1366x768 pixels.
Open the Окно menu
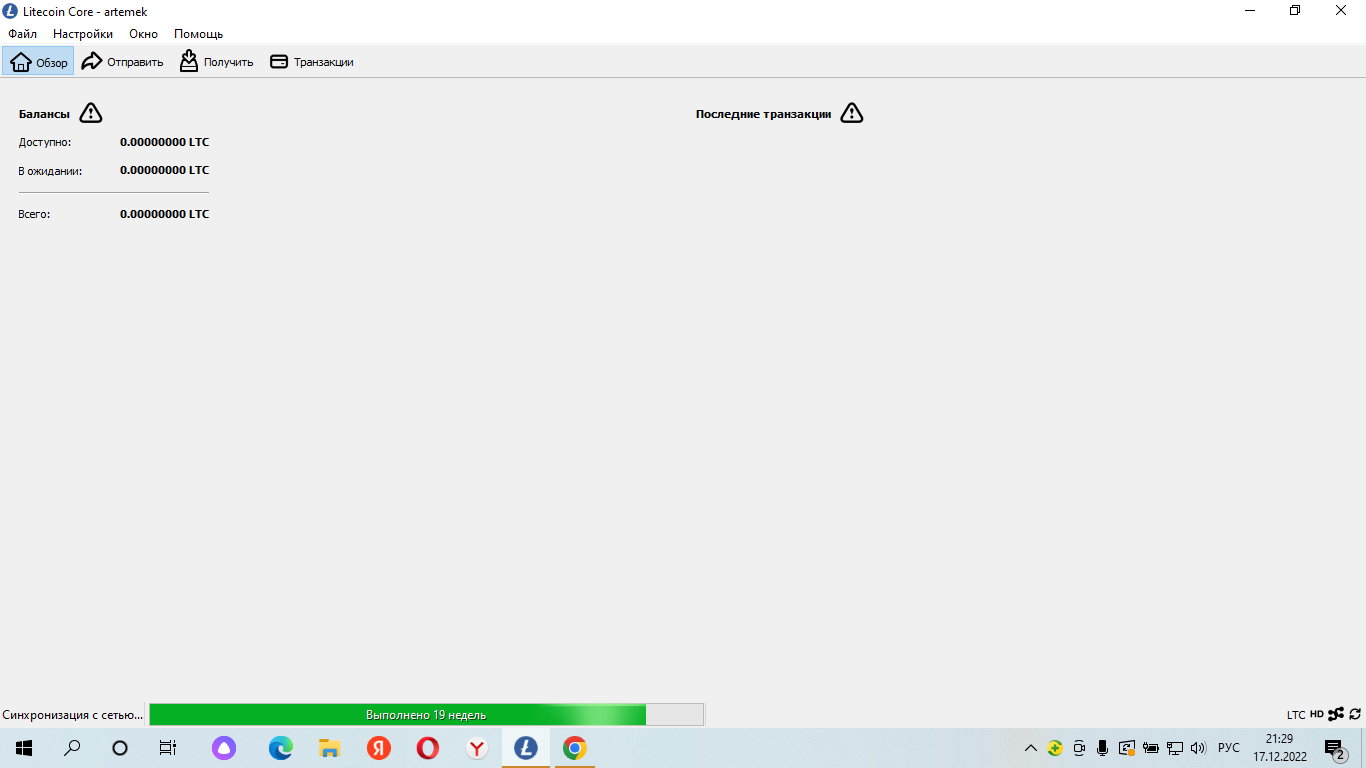[x=143, y=34]
